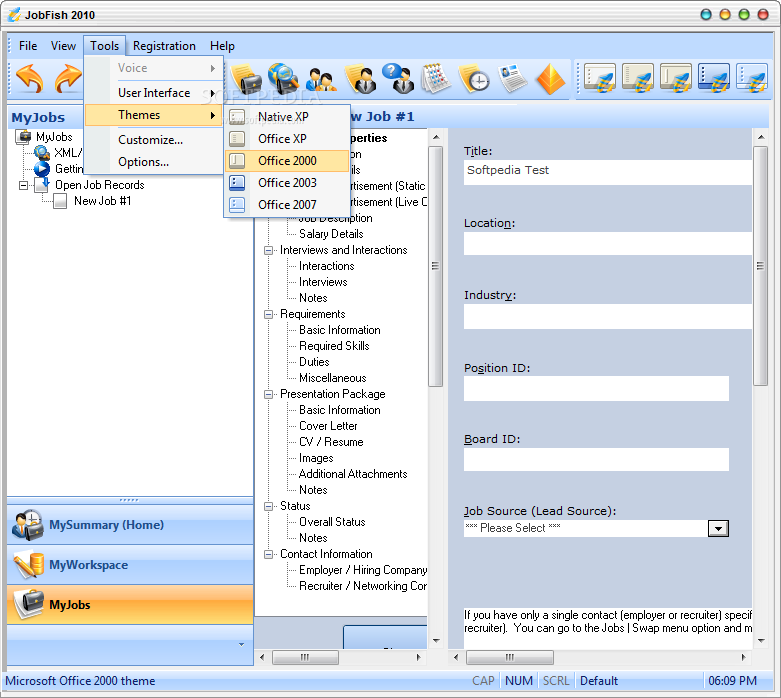Click the Position ID input field

pyautogui.click(x=596, y=389)
